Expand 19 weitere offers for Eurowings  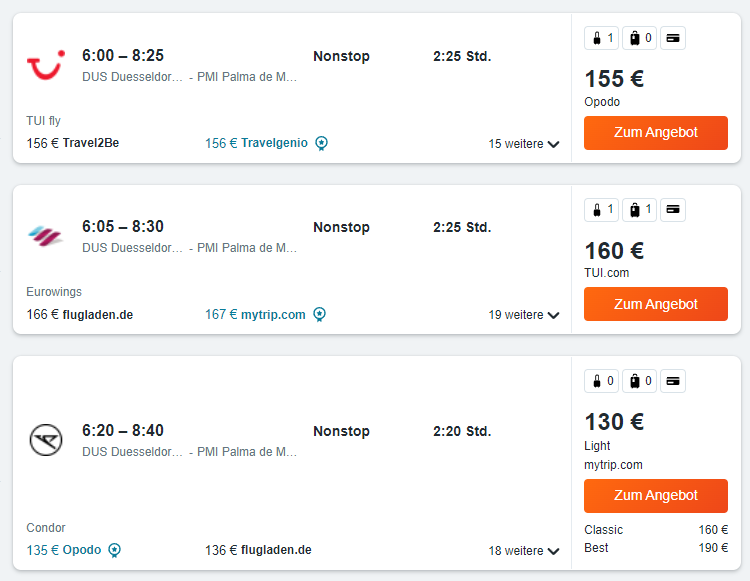pyautogui.click(x=524, y=315)
